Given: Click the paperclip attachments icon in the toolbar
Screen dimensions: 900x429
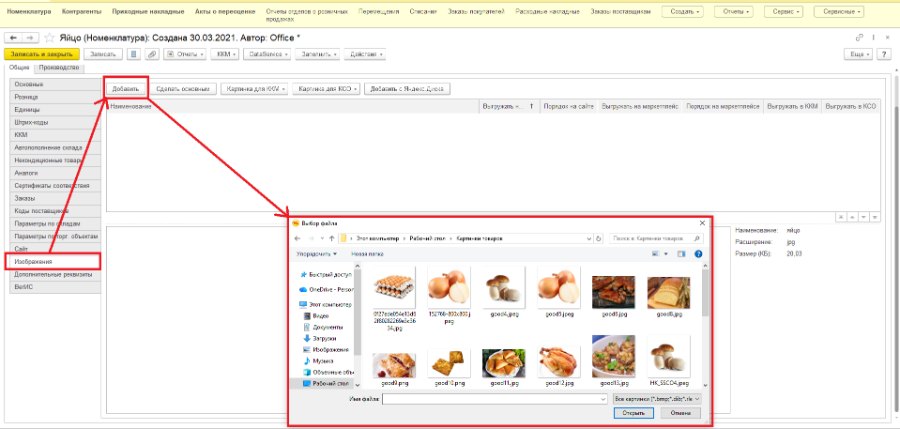Looking at the screenshot, I should (152, 54).
